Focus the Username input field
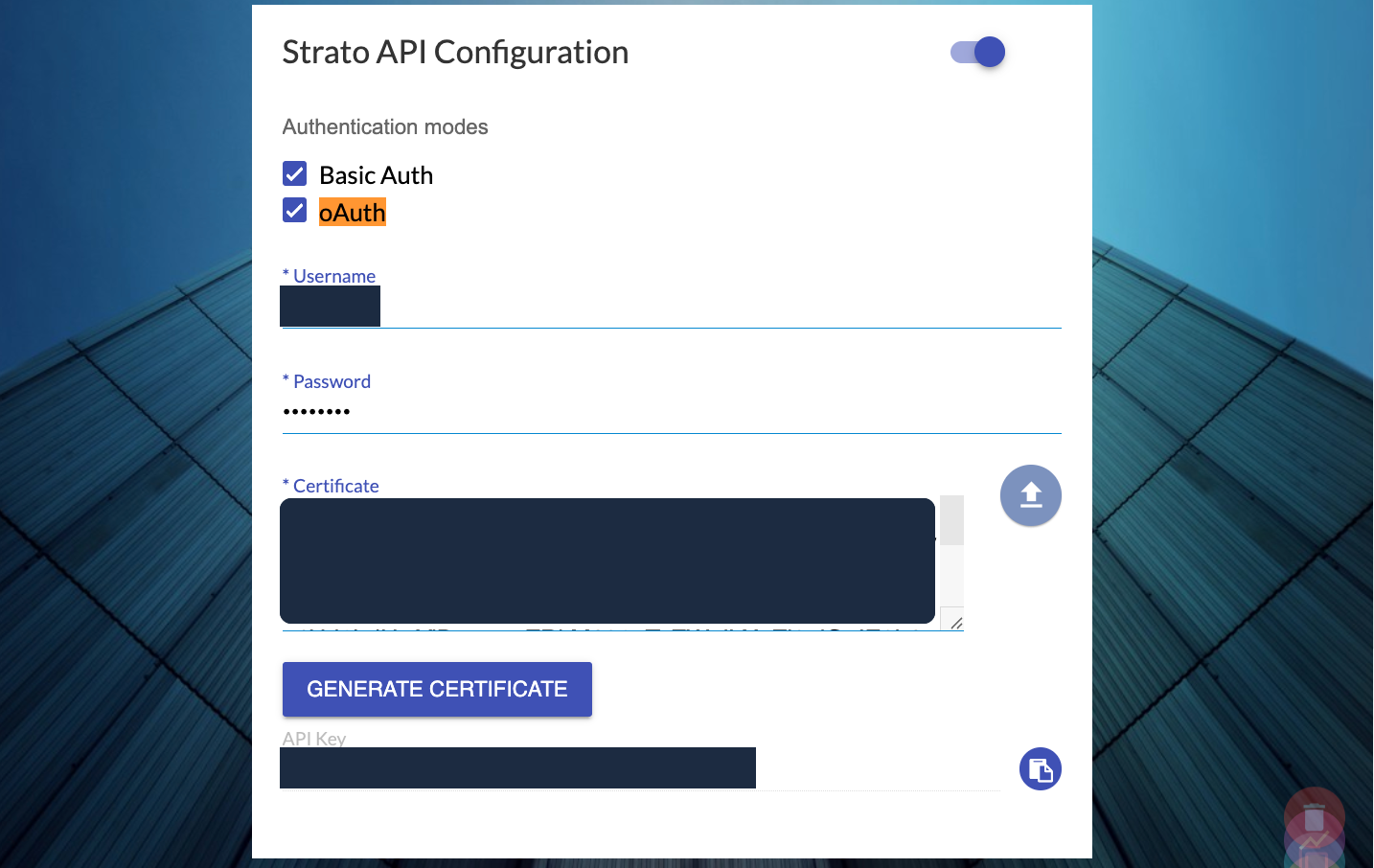 pos(671,308)
